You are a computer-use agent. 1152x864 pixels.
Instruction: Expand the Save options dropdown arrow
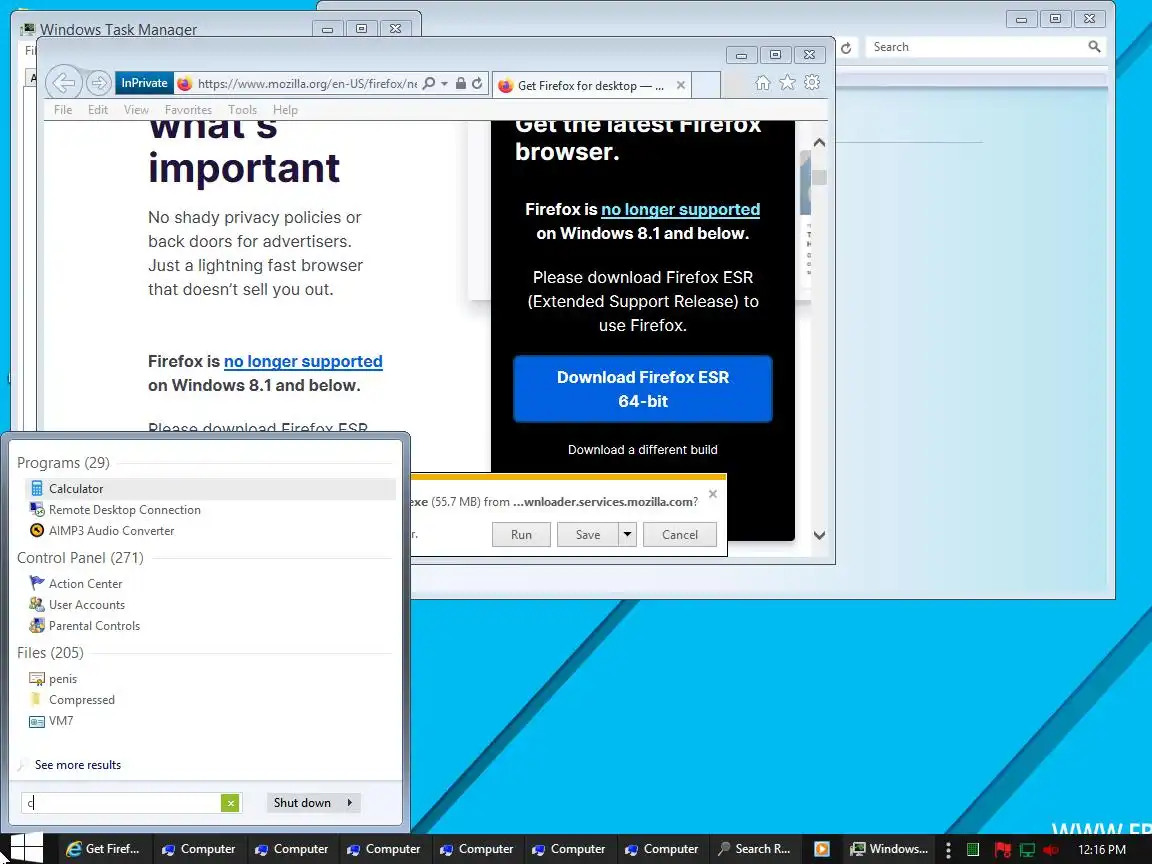click(x=627, y=535)
